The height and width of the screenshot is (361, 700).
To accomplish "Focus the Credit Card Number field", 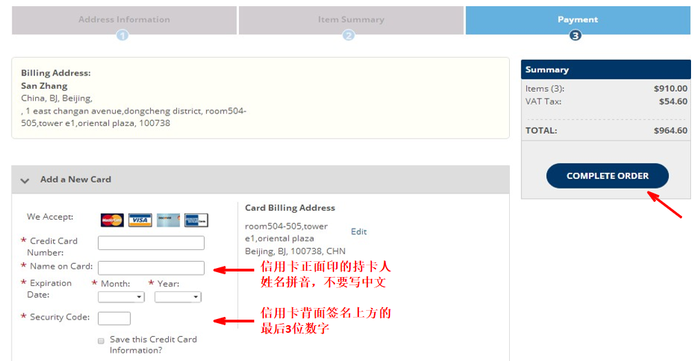I will (151, 243).
